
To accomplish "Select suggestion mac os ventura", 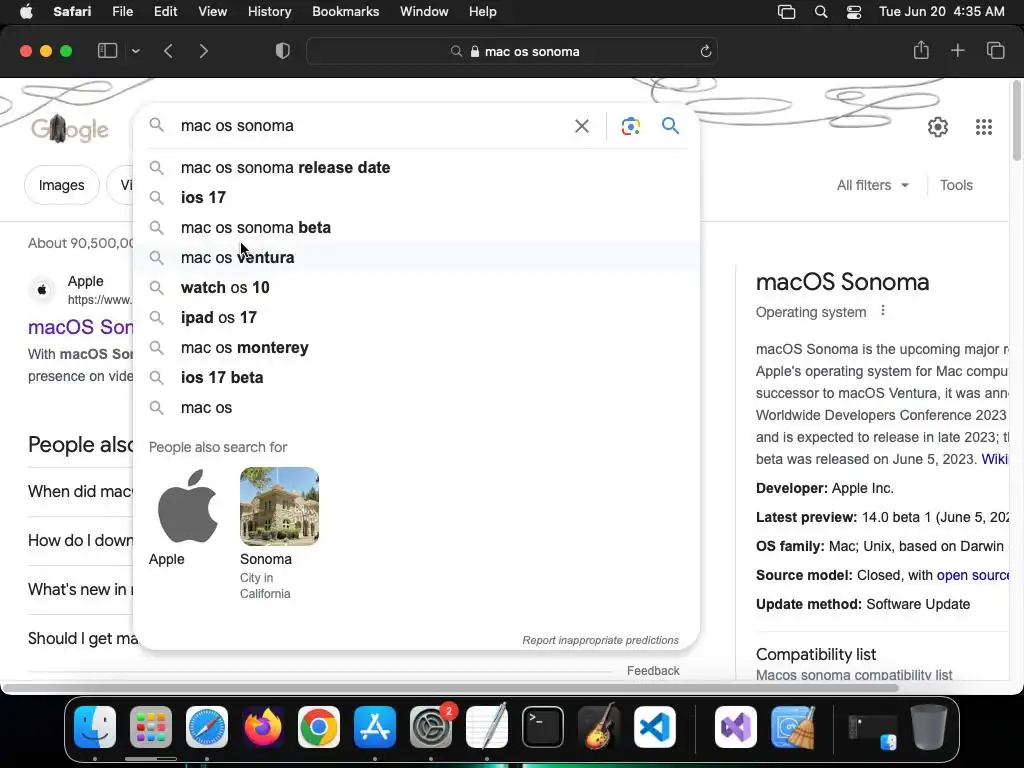I will [x=417, y=257].
